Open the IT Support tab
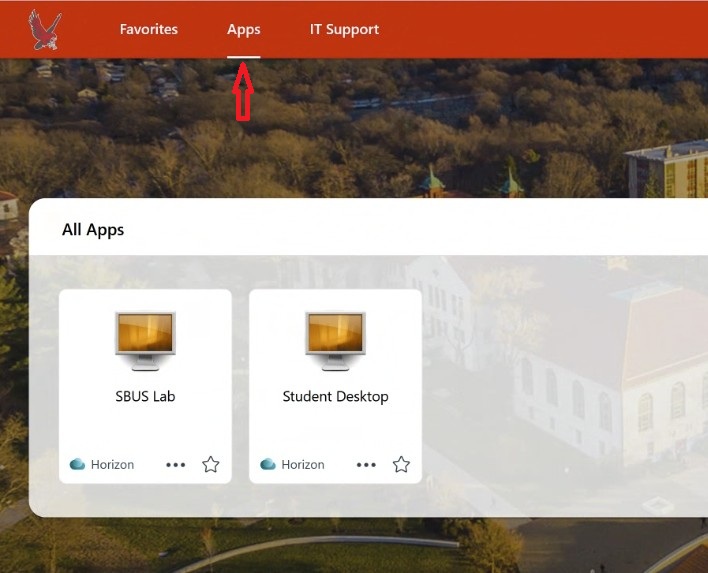 pos(344,29)
